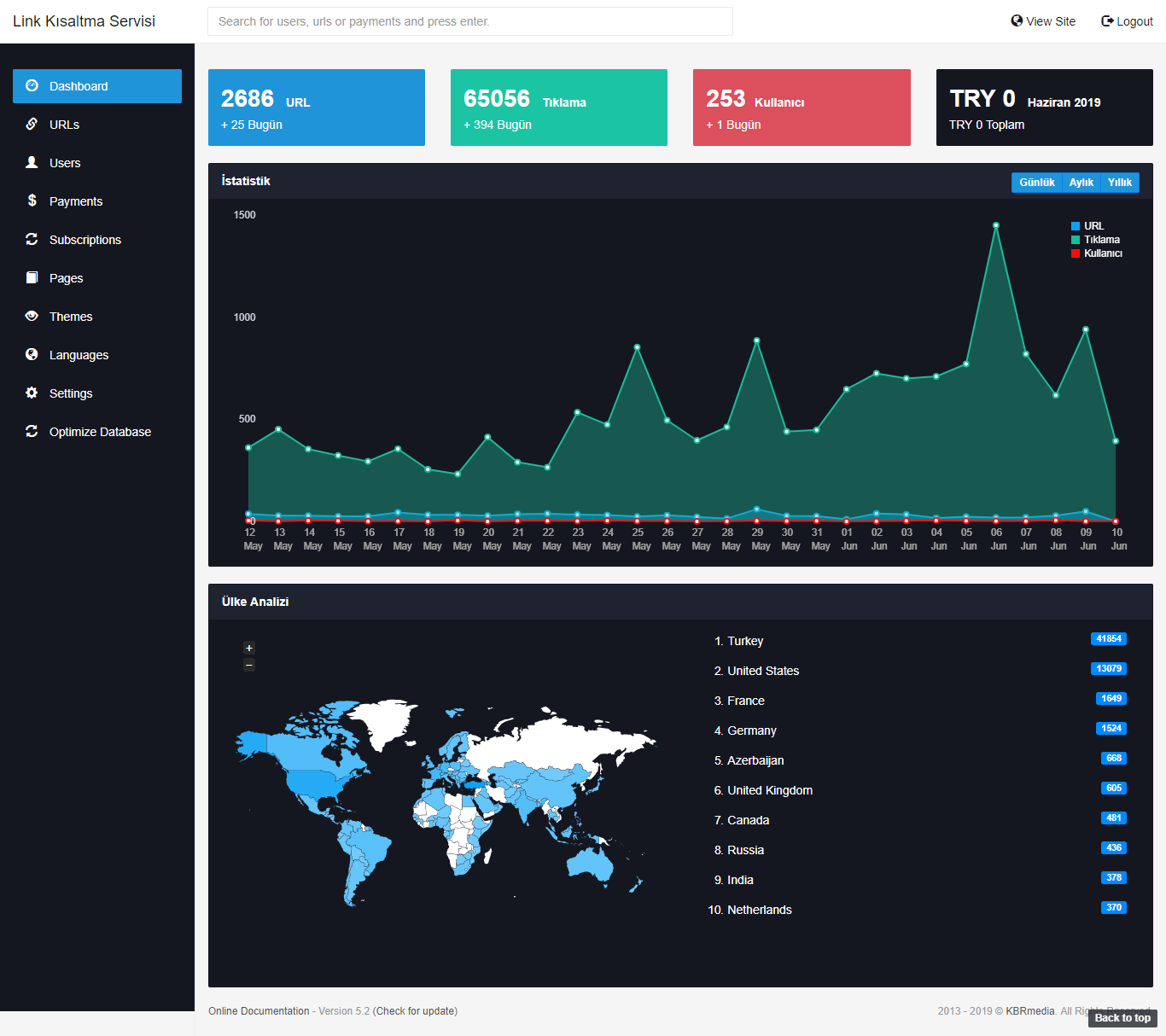Select the Payments dollar sign icon
Screen dimensions: 1166x1036
(32, 201)
